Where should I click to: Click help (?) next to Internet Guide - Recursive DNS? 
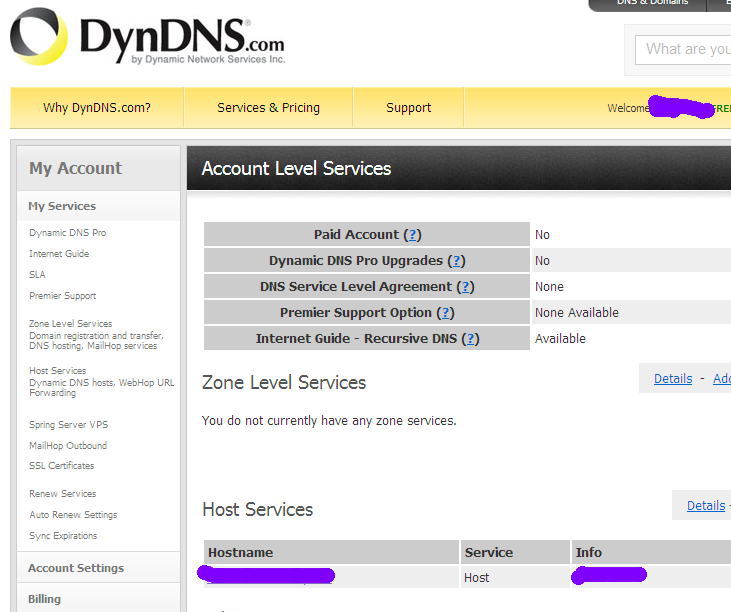[470, 339]
